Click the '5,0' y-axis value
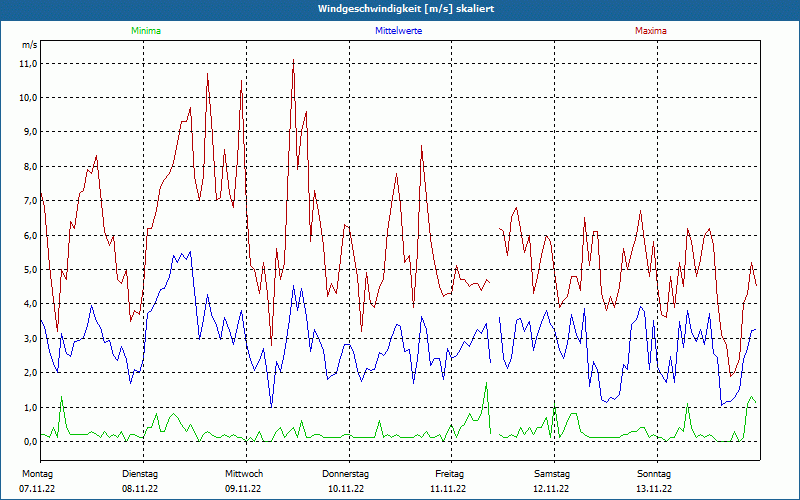Screen dimensions: 800x500 point(29,269)
